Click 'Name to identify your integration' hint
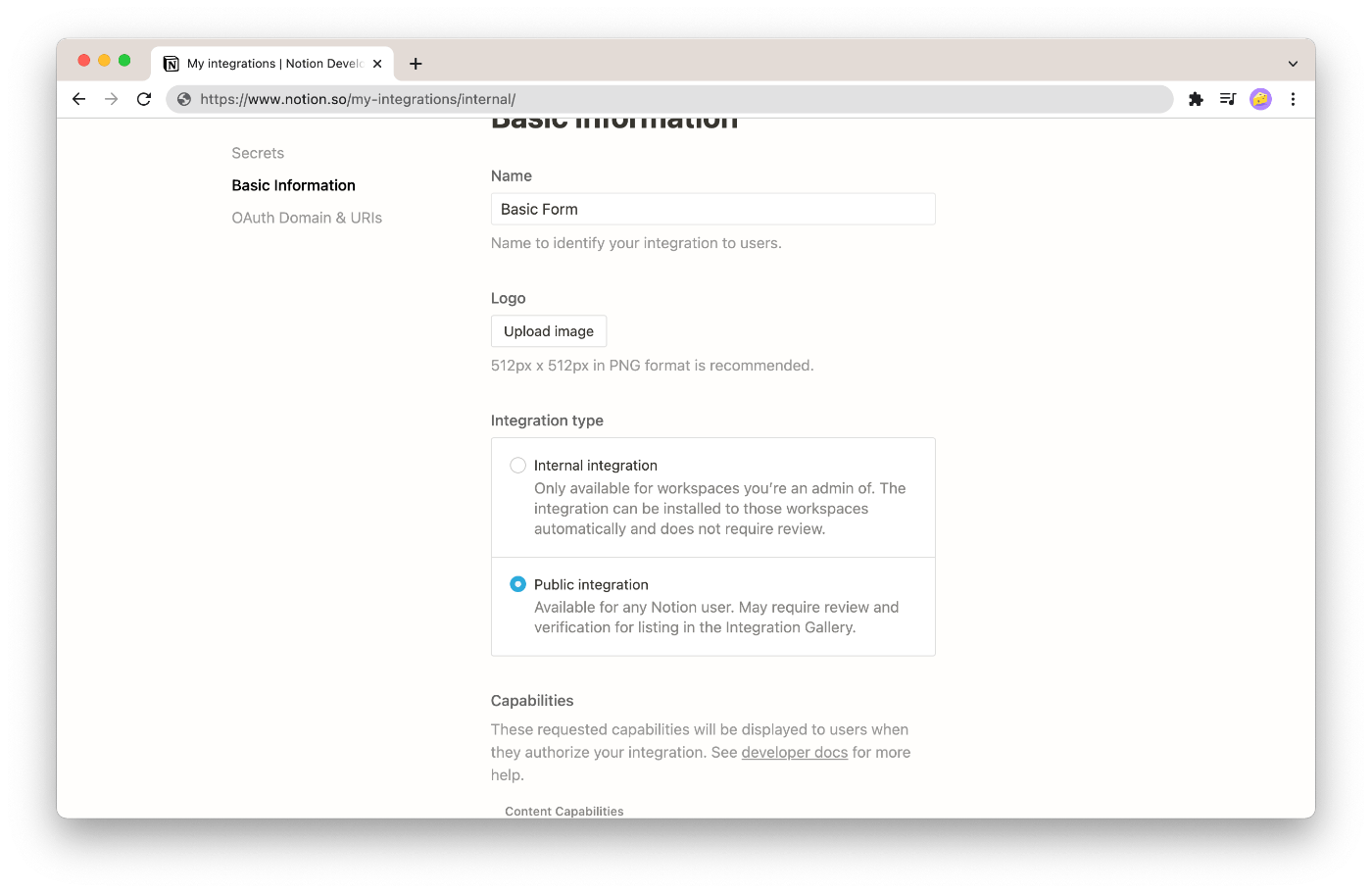1372x893 pixels. tap(636, 243)
